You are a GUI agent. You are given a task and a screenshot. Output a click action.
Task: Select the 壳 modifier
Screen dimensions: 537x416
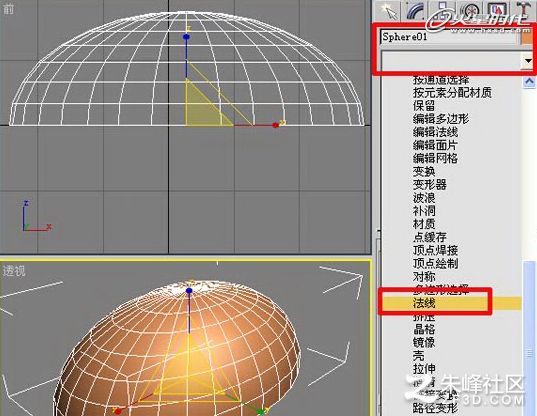point(419,356)
